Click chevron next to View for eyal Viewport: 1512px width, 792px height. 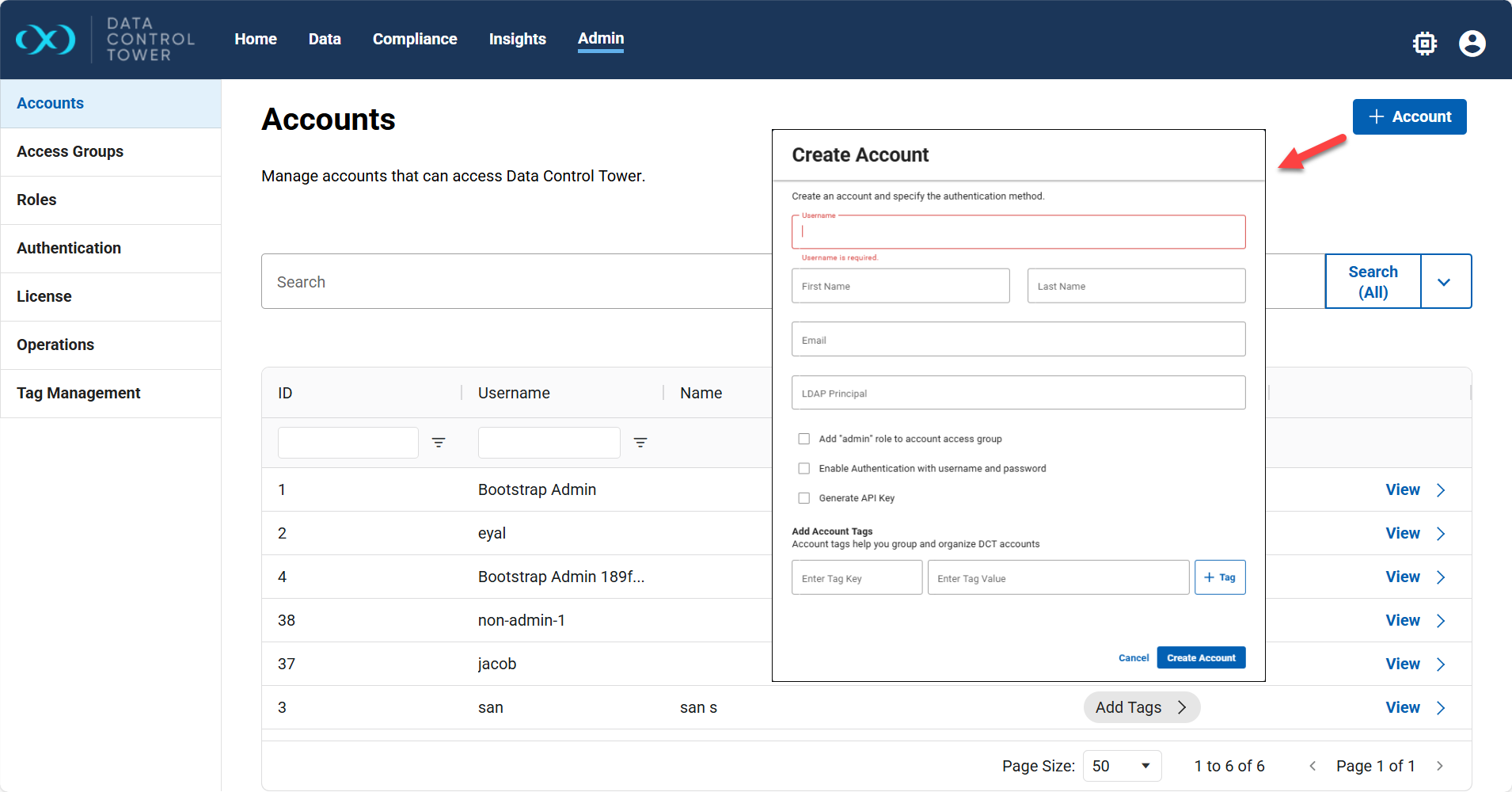(x=1441, y=534)
